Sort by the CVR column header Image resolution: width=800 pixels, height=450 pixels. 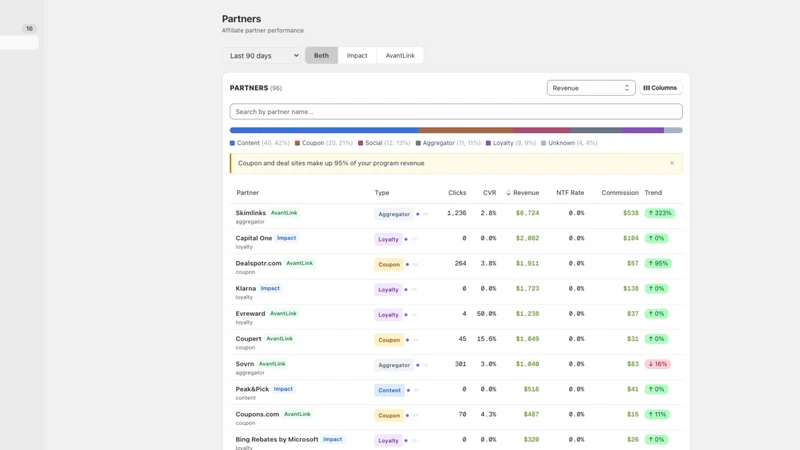489,193
